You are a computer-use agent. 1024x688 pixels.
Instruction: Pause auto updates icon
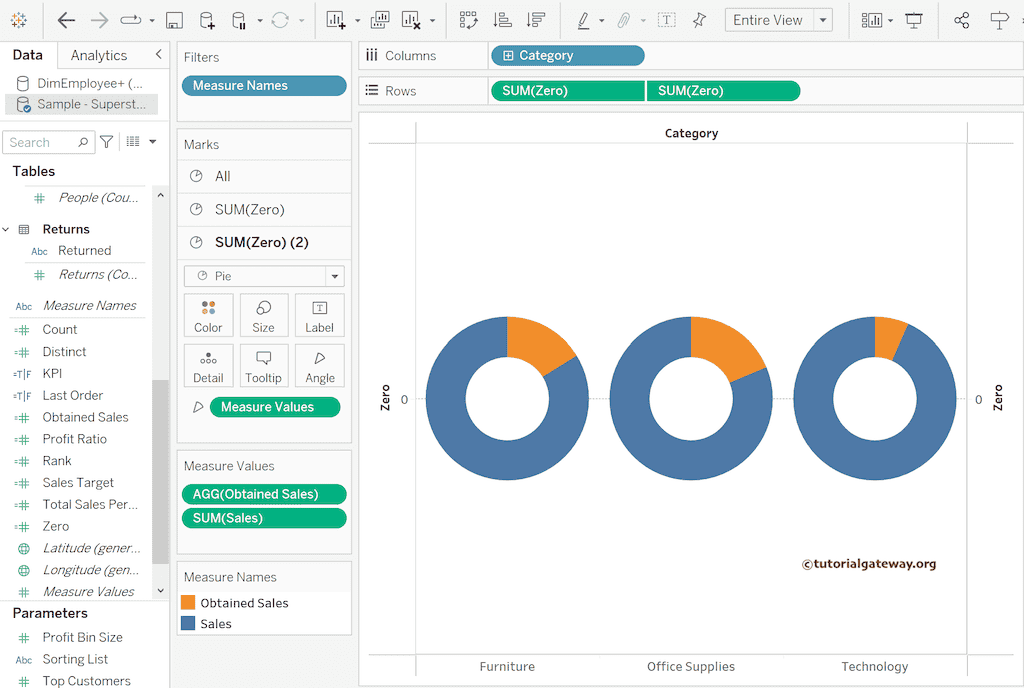click(x=239, y=20)
